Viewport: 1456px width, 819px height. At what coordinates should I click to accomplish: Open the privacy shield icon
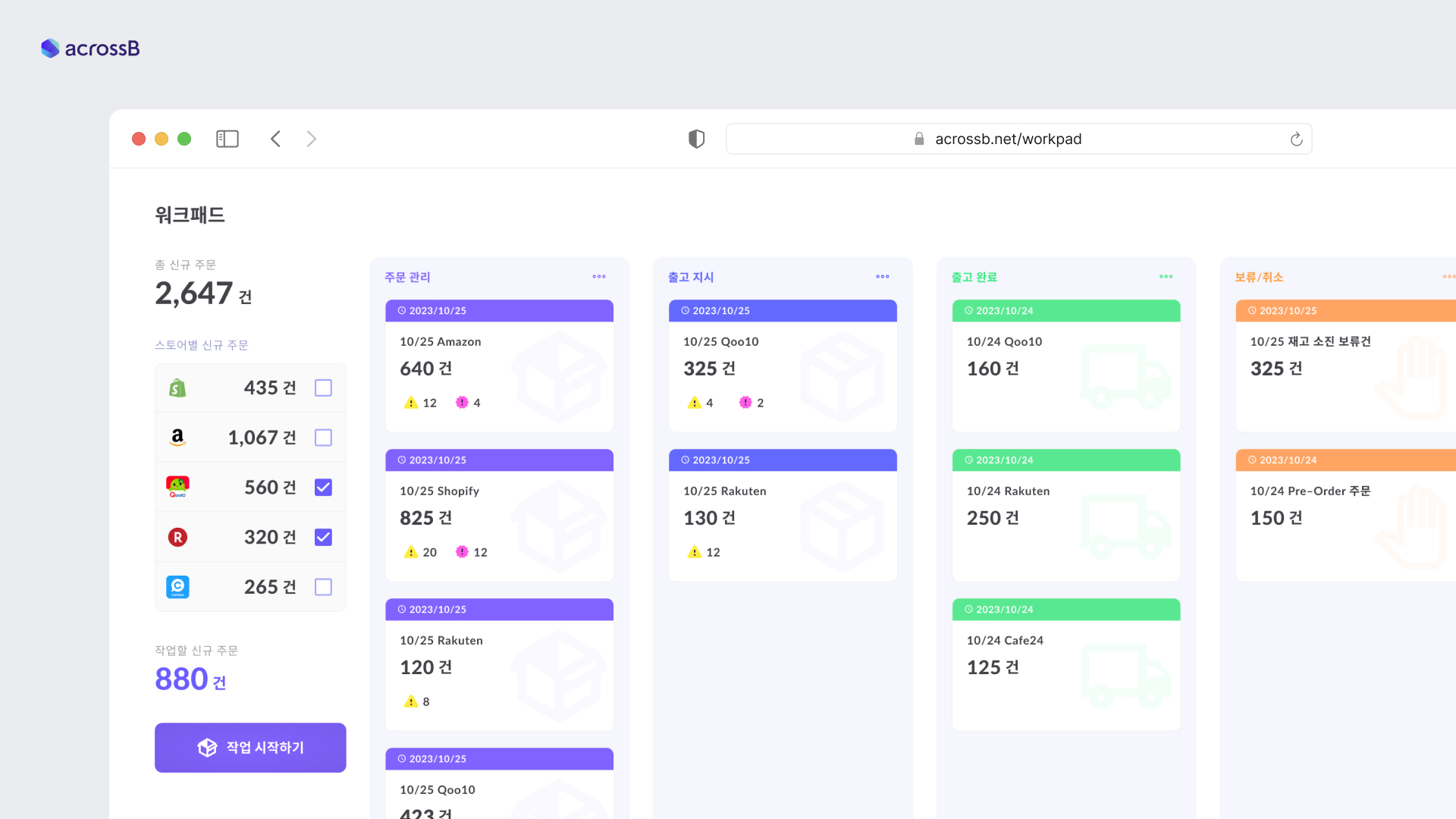(696, 139)
